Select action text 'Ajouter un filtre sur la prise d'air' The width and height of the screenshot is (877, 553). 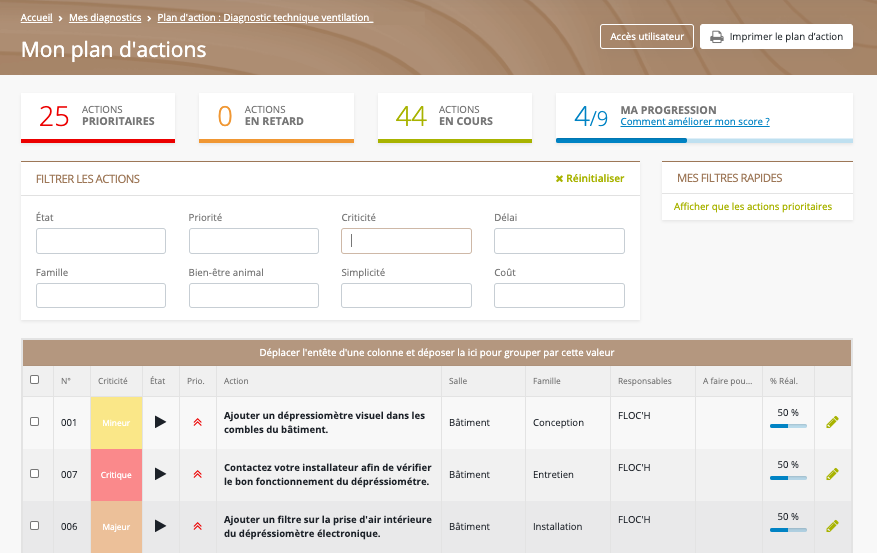coord(328,527)
